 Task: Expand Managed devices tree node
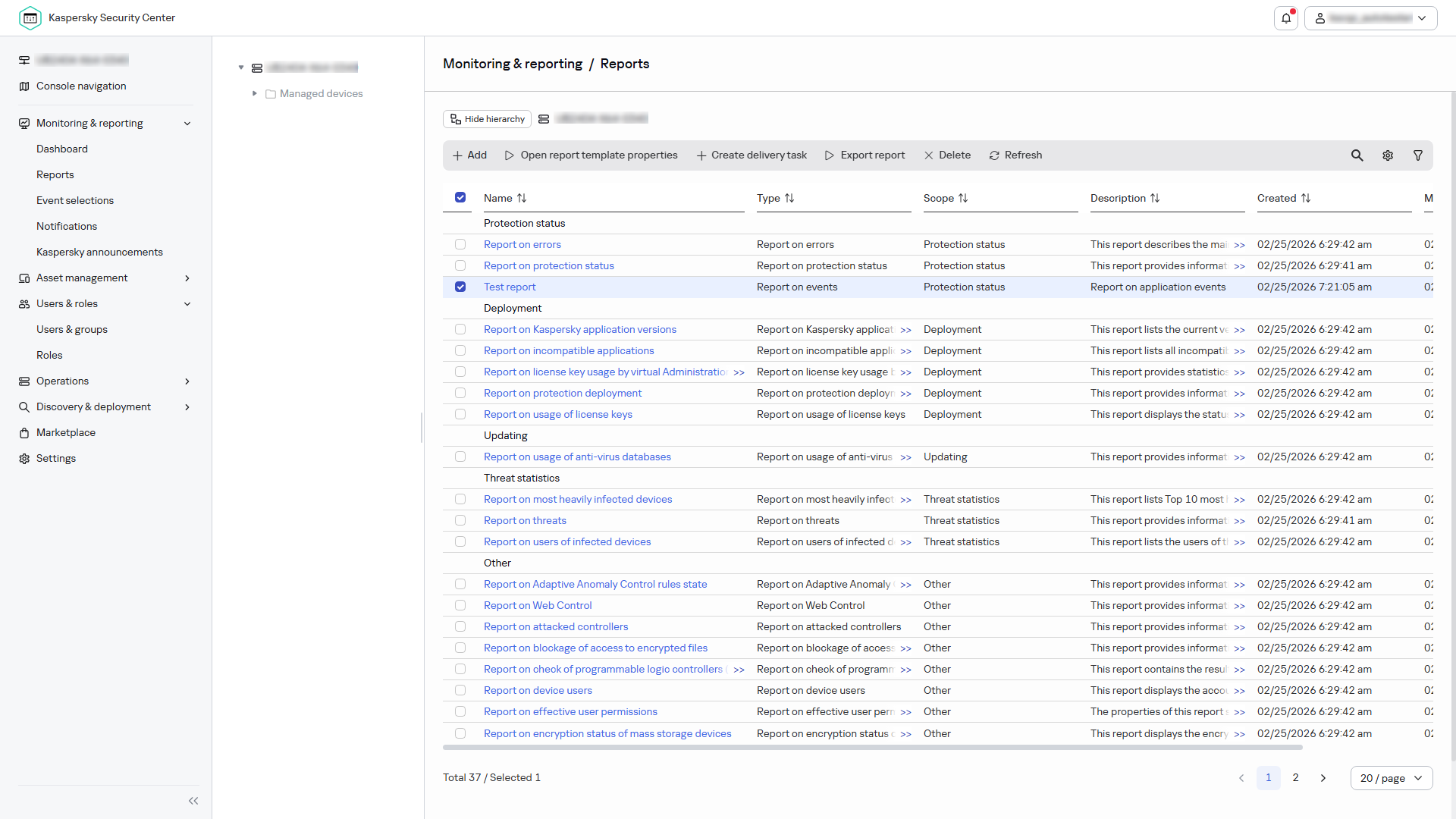254,93
